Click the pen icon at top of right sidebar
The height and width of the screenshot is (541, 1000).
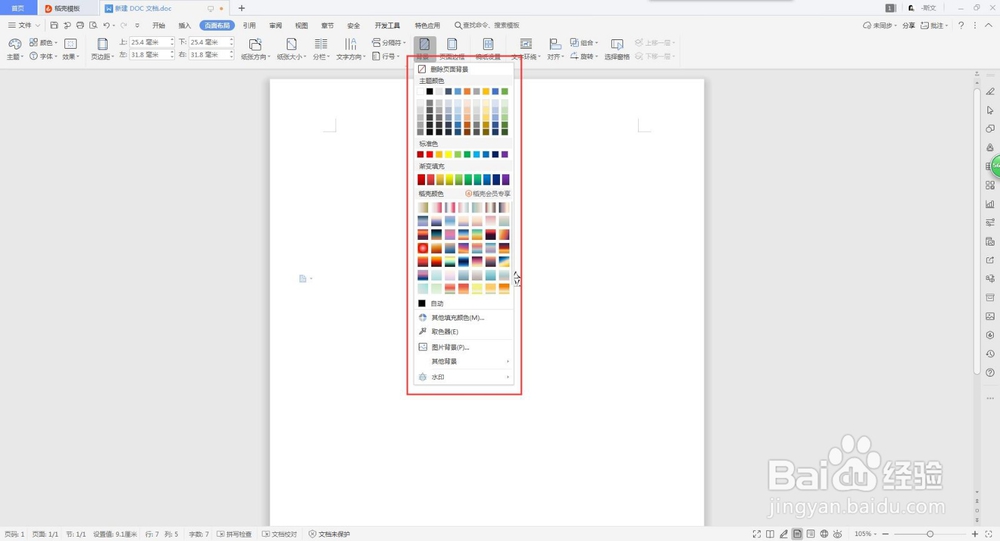coord(990,91)
